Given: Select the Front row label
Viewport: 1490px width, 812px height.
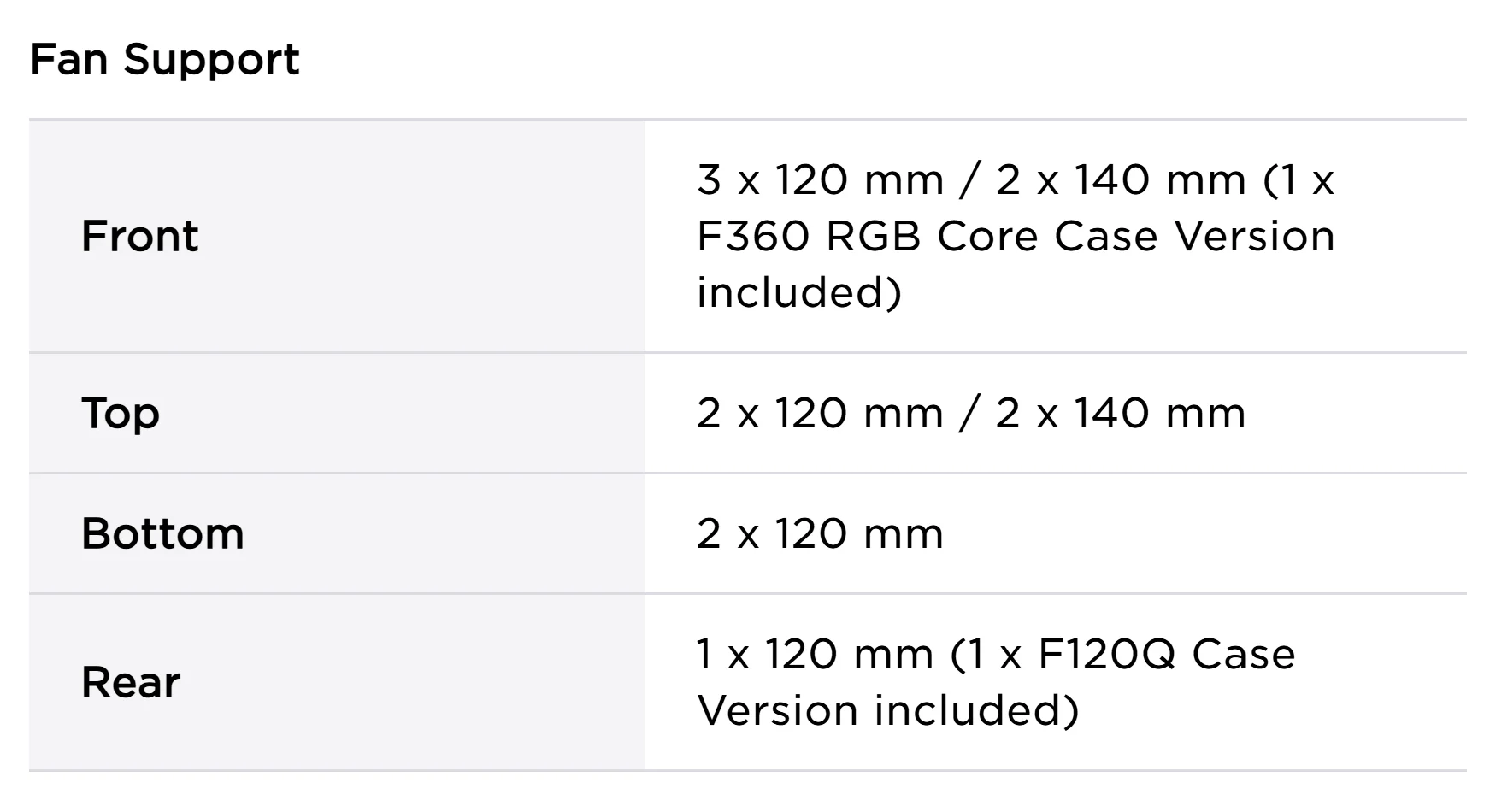Looking at the screenshot, I should coord(140,236).
